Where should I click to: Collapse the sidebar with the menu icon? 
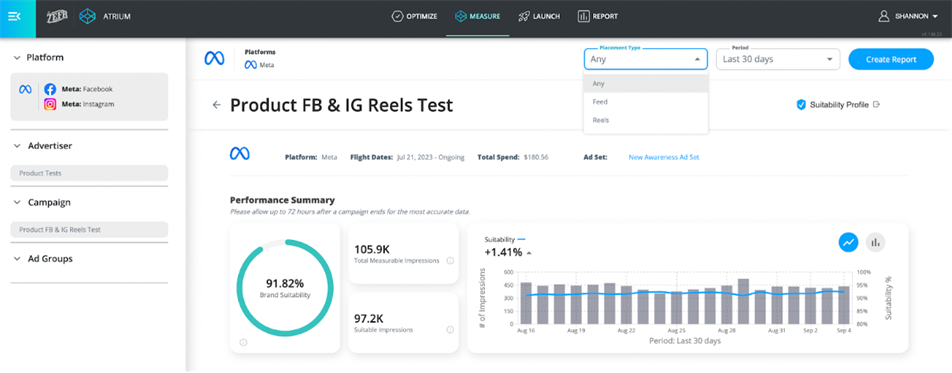16,16
